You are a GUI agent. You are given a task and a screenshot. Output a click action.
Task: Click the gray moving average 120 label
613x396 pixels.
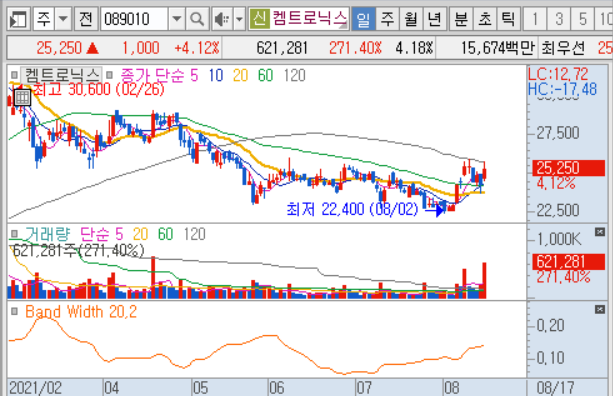click(294, 75)
